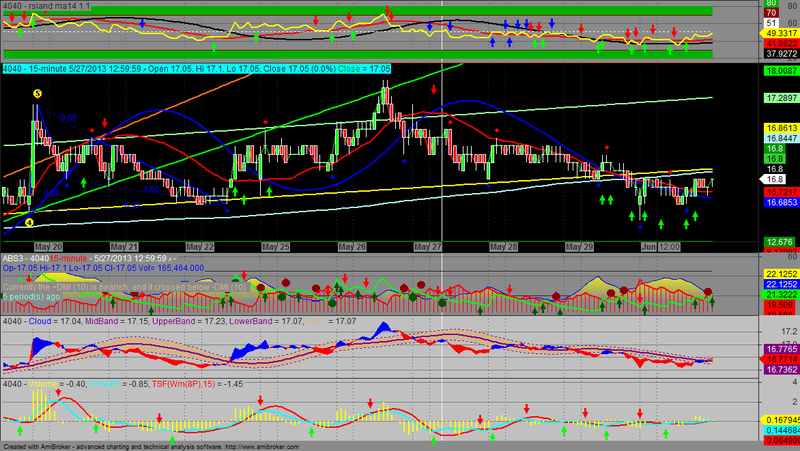The image size is (800, 451).
Task: Select the May 21 date label
Action: [124, 247]
